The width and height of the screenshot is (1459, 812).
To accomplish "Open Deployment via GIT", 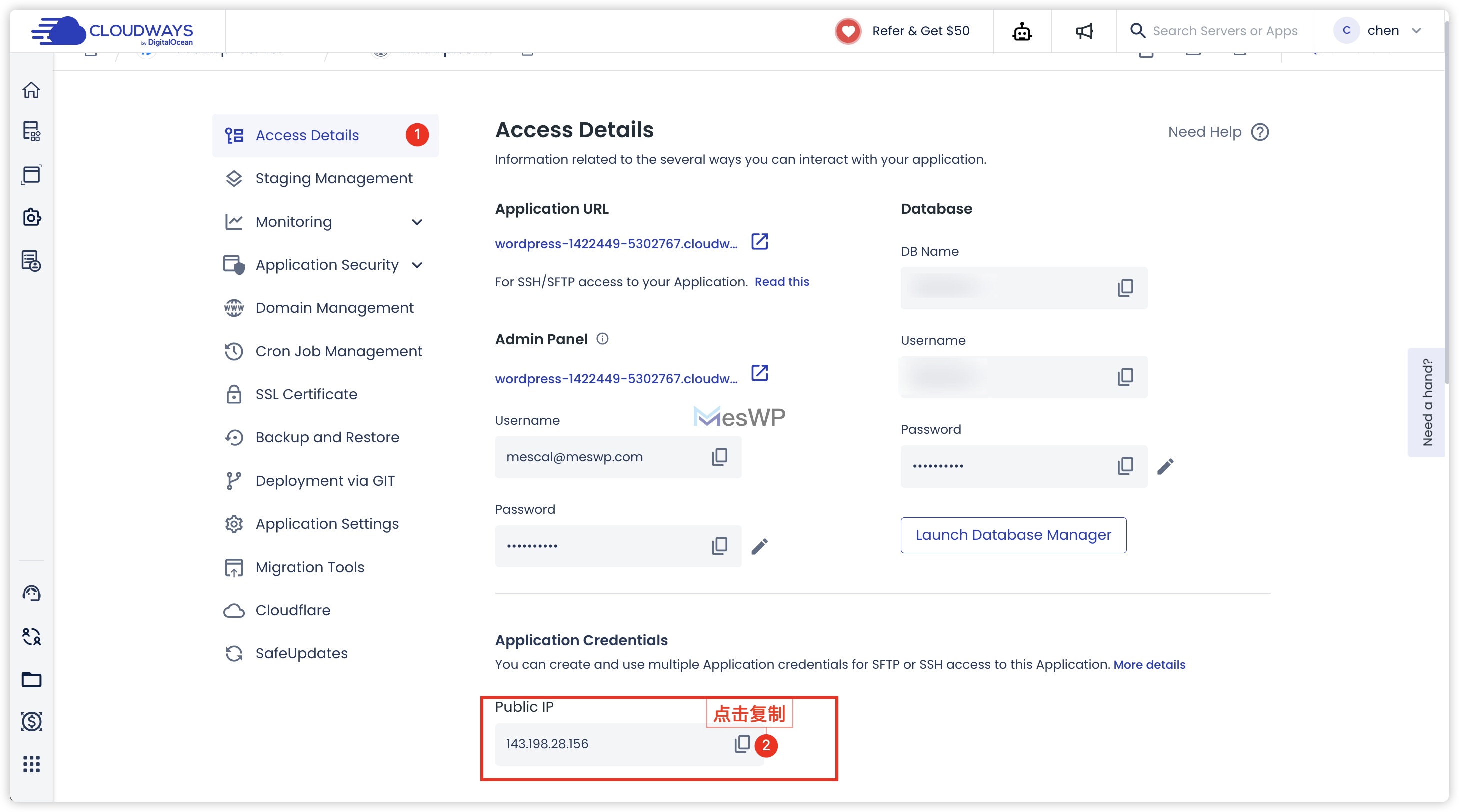I will pyautogui.click(x=325, y=480).
